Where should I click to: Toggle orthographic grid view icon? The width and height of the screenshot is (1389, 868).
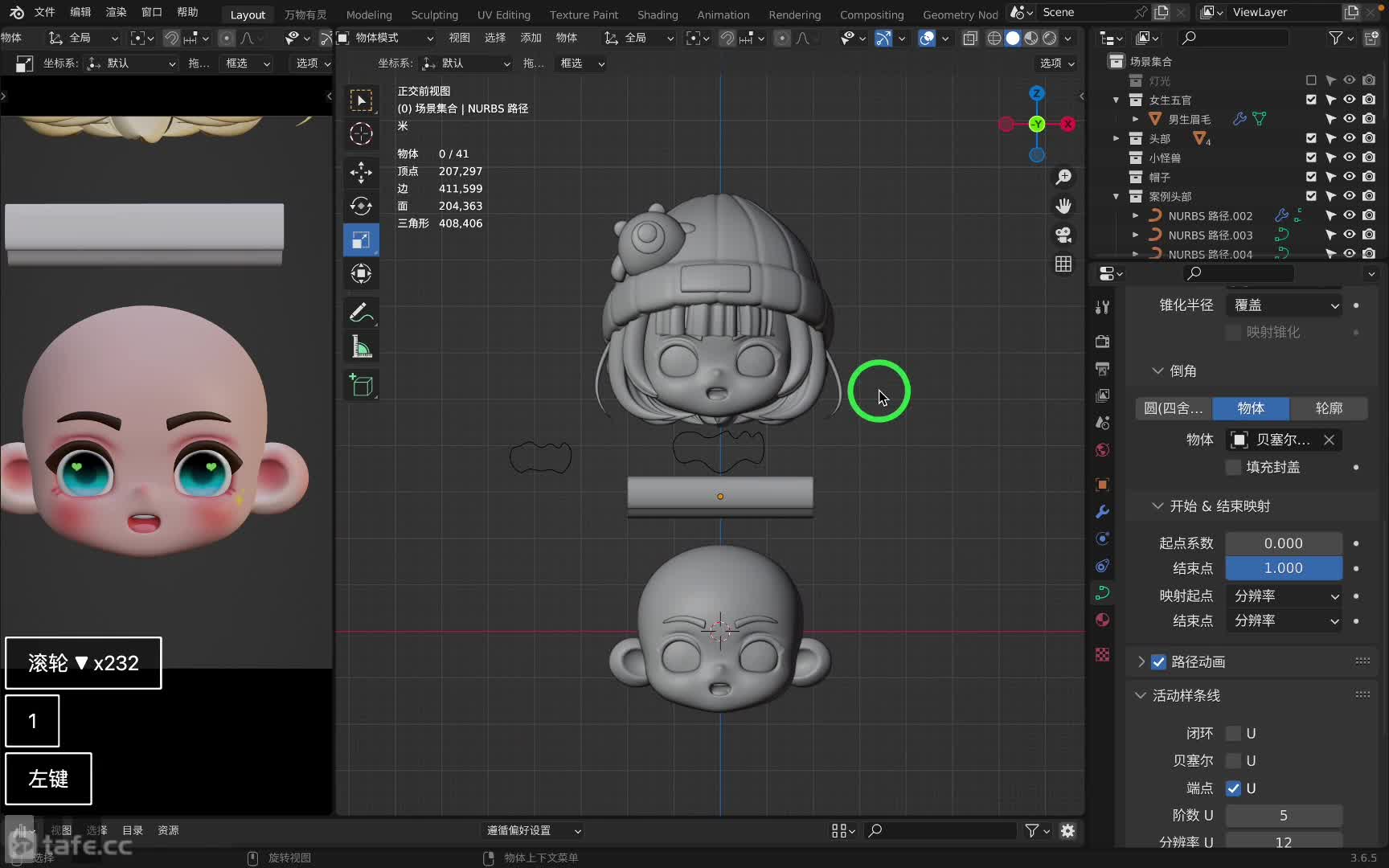coord(1063,264)
